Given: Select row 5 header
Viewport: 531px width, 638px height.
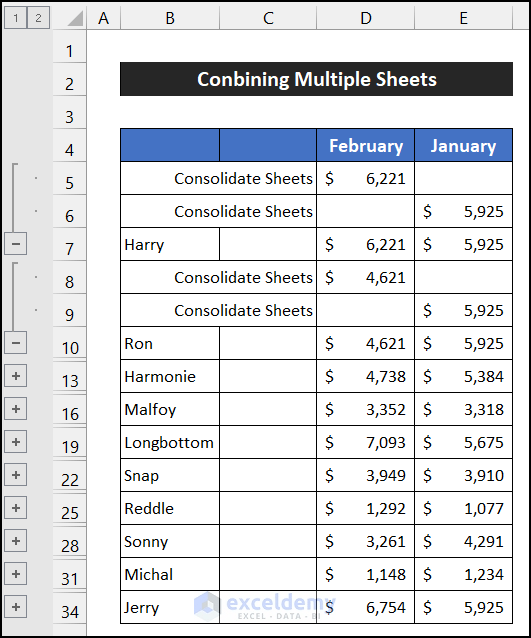Looking at the screenshot, I should pyautogui.click(x=70, y=178).
